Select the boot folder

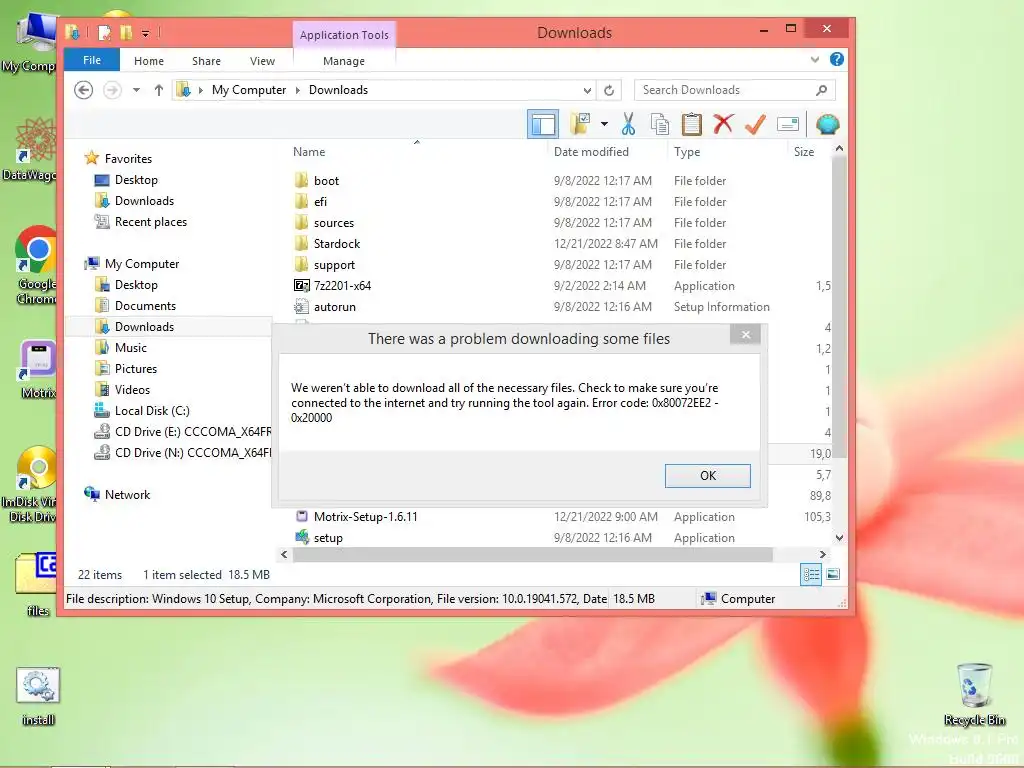pyautogui.click(x=326, y=181)
